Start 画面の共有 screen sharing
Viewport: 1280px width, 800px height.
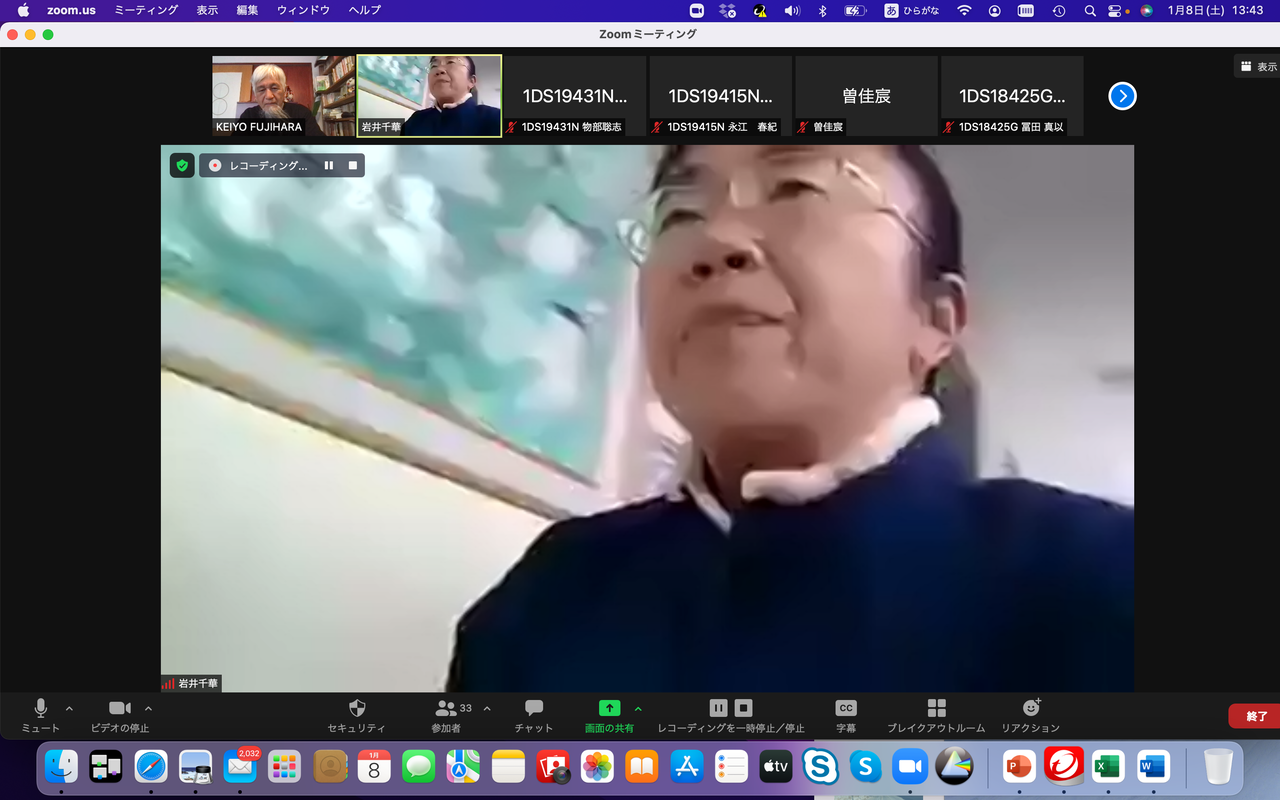pos(609,715)
